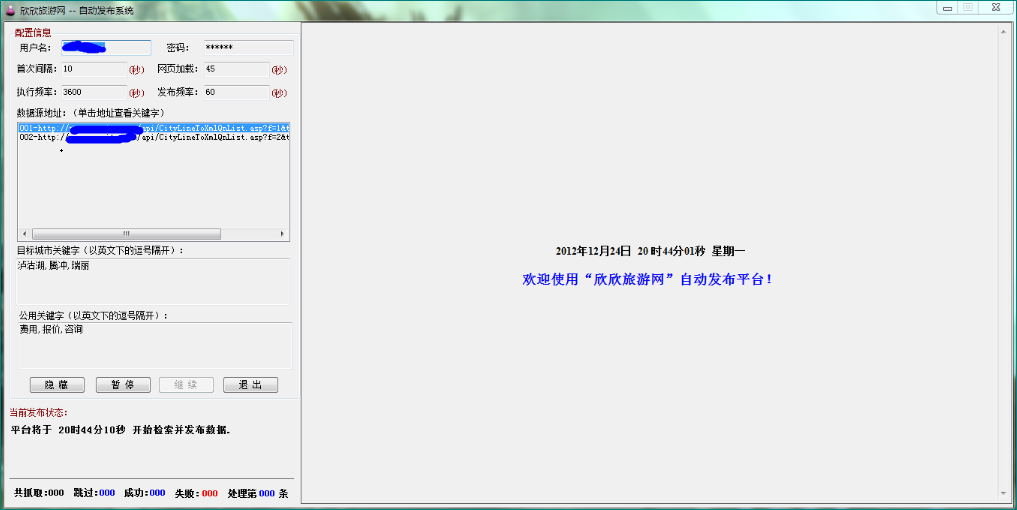
Task: Click the right panel scroll-down arrow
Action: [x=1003, y=494]
